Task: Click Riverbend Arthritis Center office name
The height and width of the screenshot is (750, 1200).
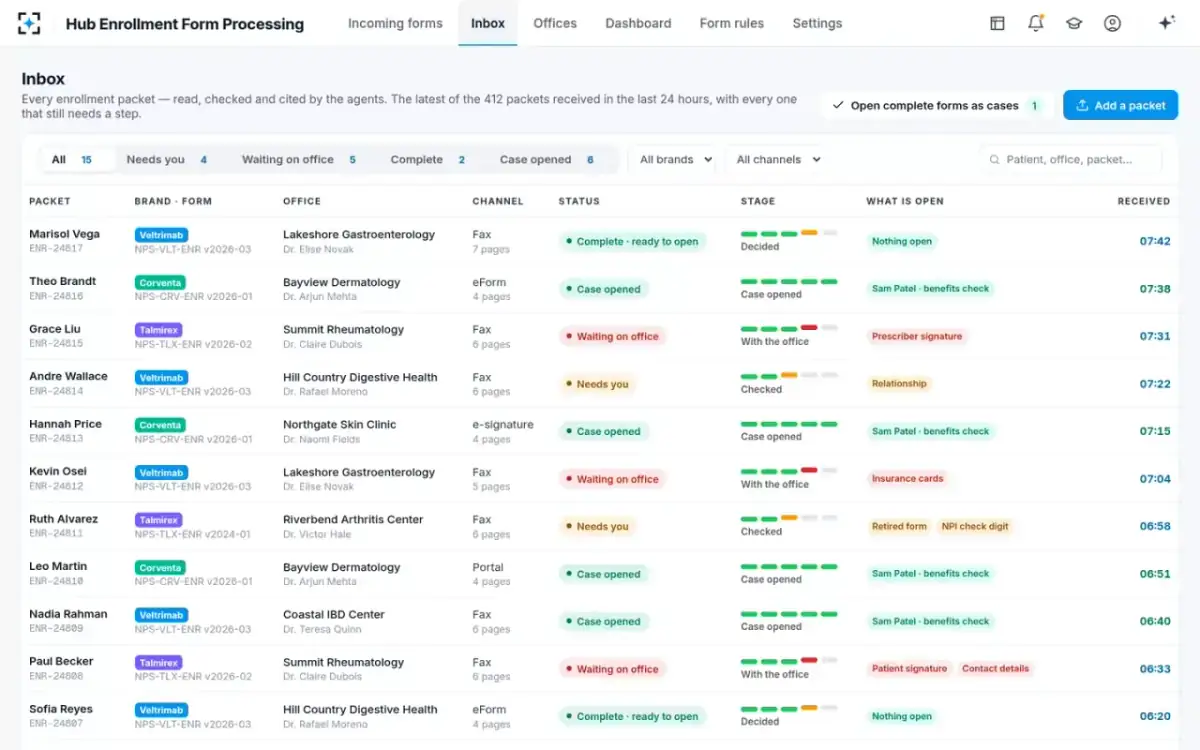Action: [353, 520]
